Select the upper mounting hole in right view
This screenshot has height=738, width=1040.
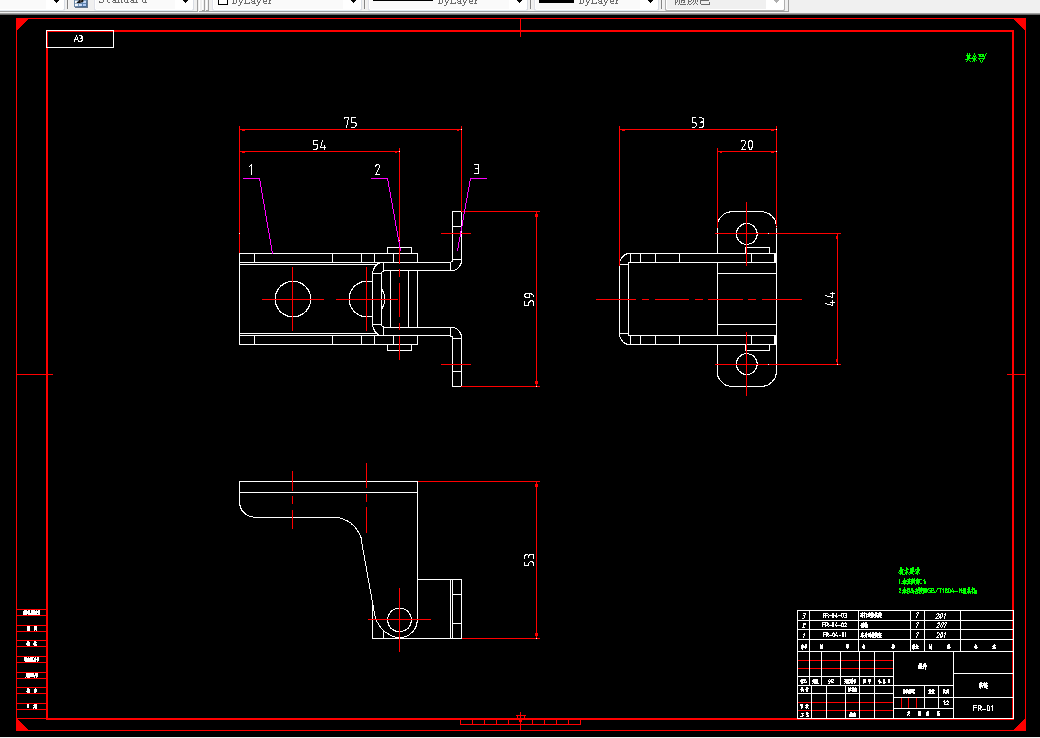point(747,234)
